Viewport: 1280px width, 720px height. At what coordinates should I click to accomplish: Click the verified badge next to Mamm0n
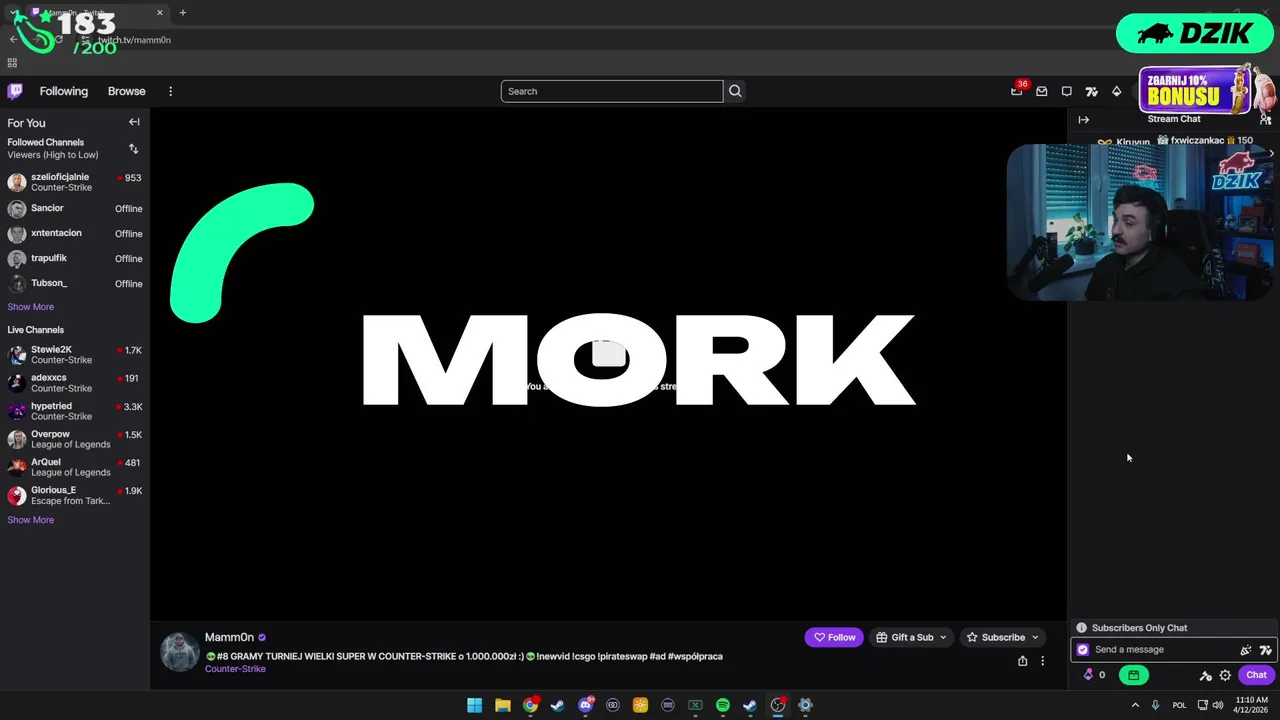[x=262, y=637]
